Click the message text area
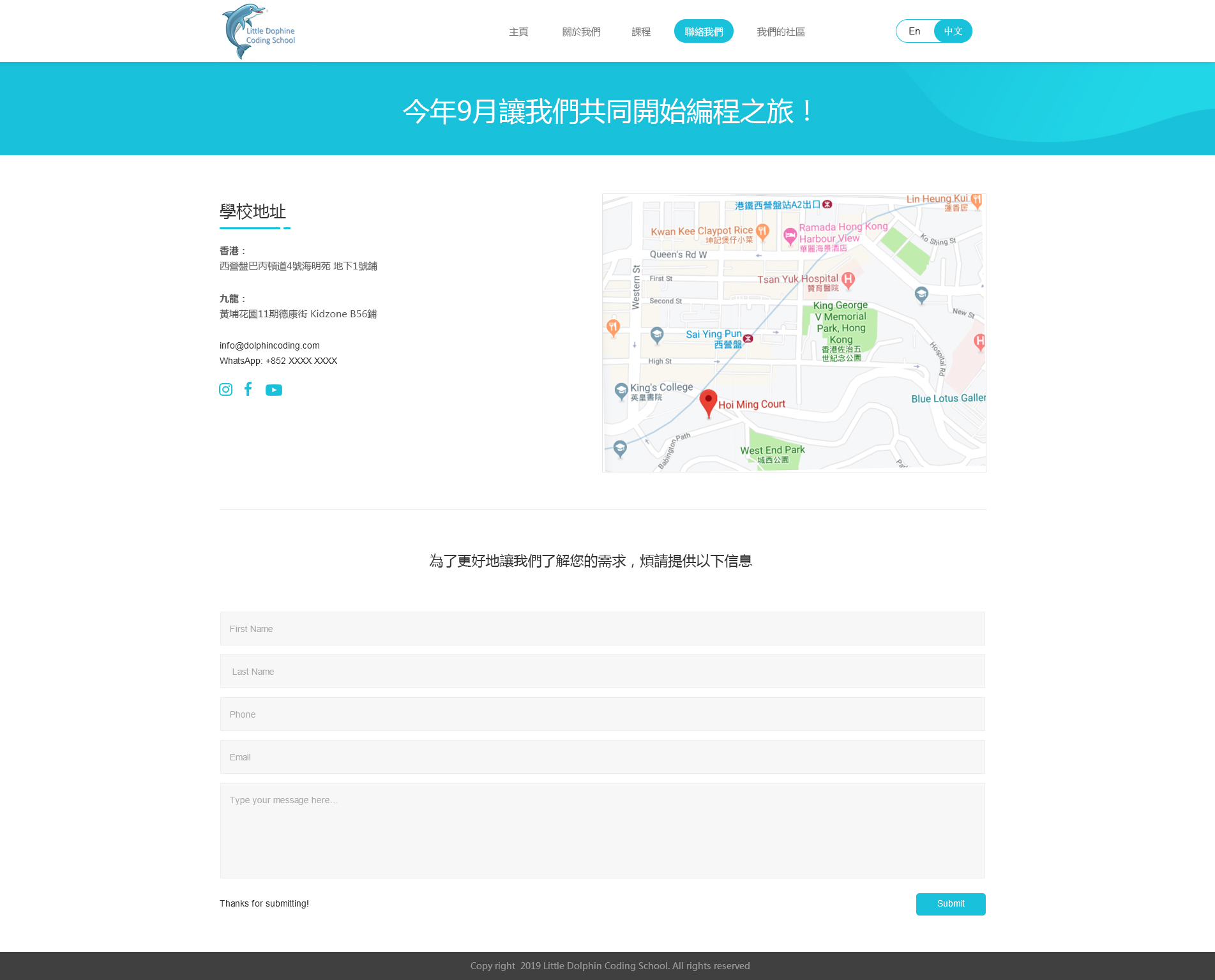1215x980 pixels. (602, 830)
